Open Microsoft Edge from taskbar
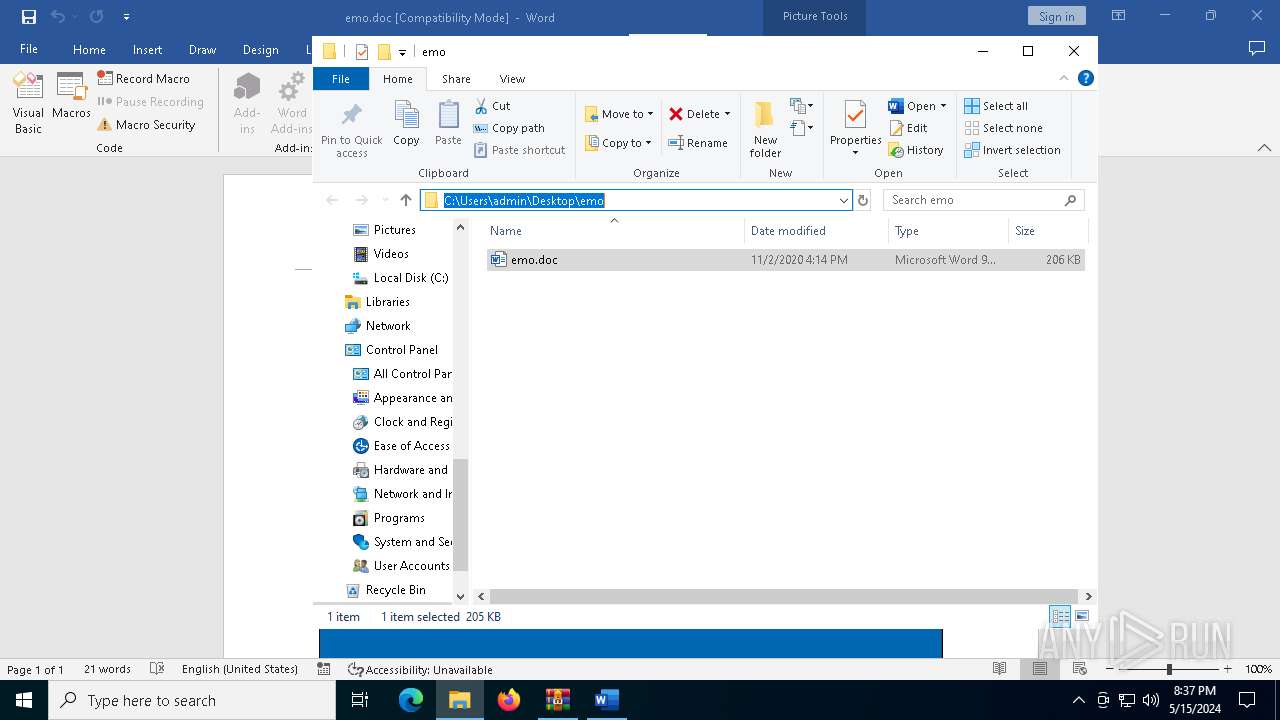The height and width of the screenshot is (720, 1280). tap(411, 700)
